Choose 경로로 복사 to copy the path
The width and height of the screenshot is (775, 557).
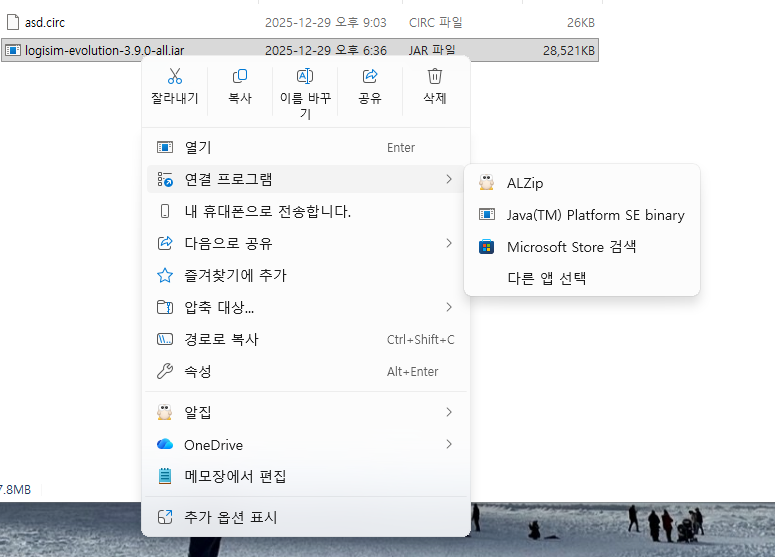pos(306,340)
